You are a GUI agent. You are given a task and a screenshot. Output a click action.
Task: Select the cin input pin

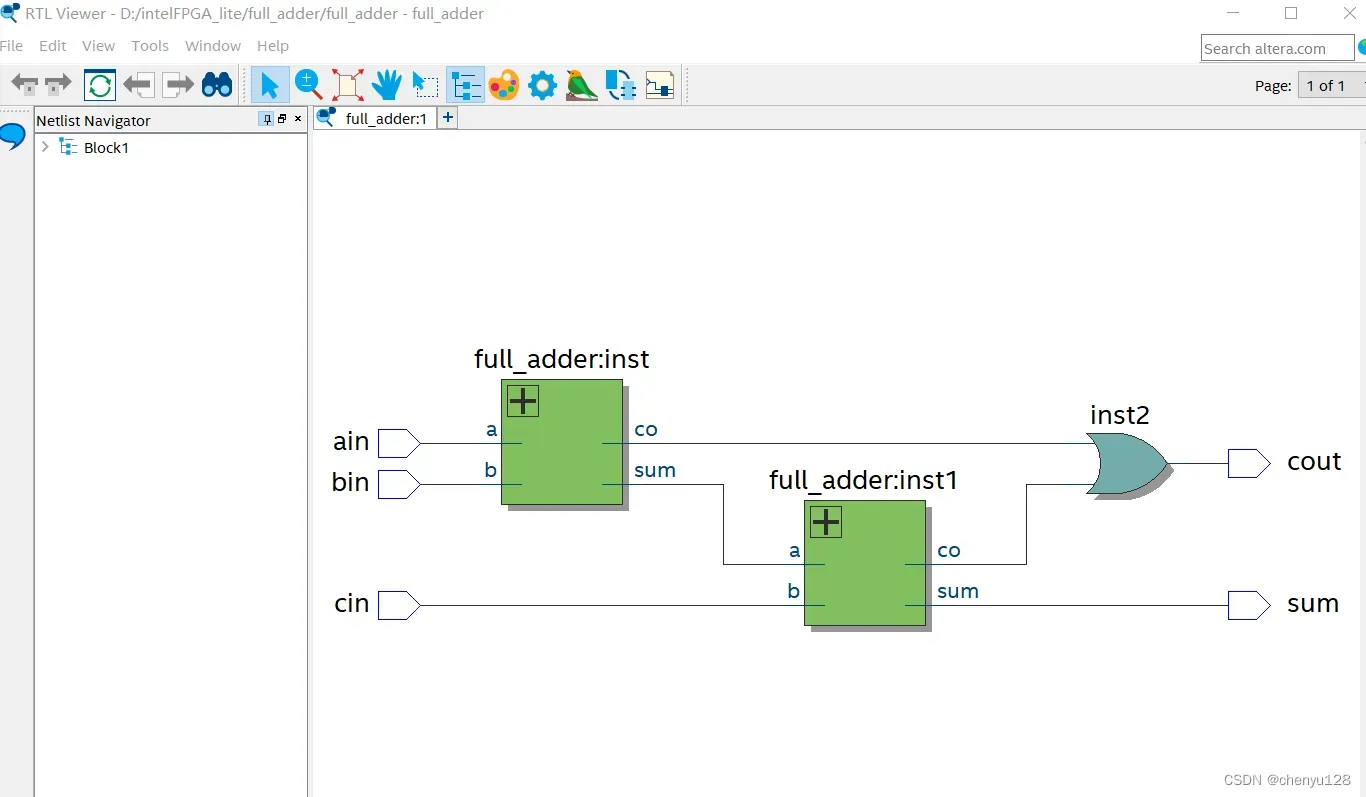pos(399,605)
